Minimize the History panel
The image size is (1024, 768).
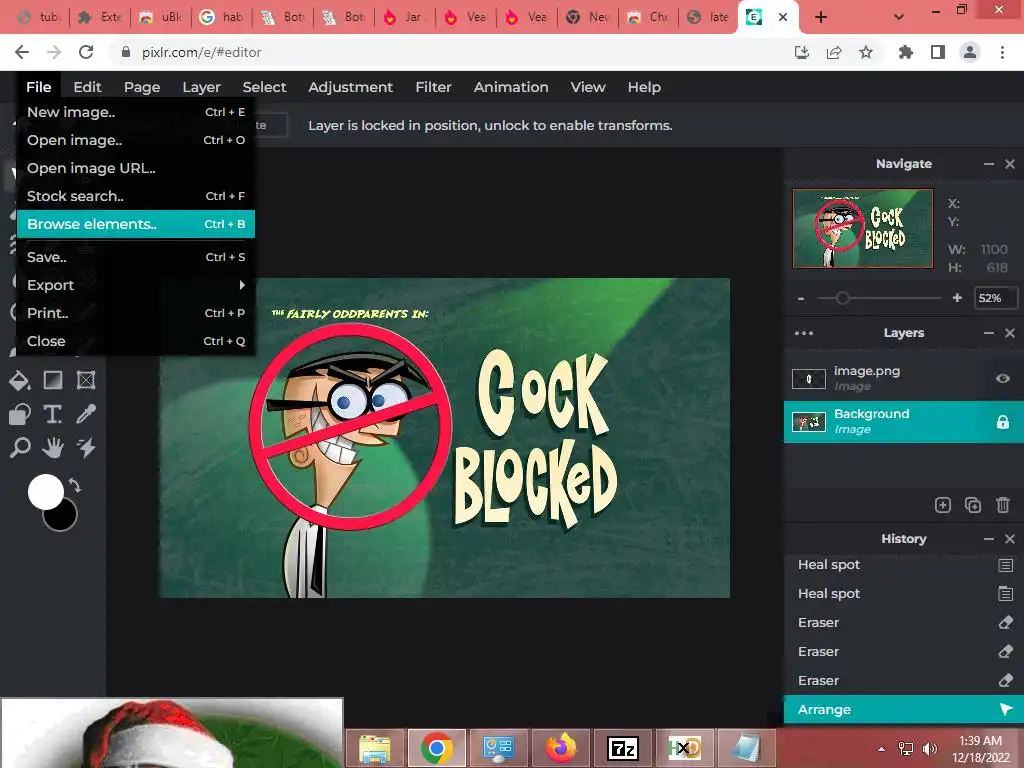pos(989,539)
